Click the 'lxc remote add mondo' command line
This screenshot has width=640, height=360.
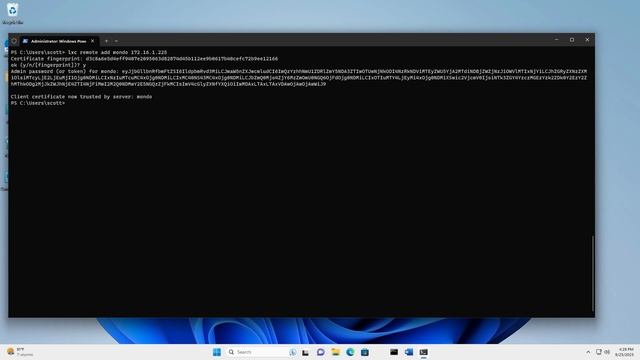[89, 52]
